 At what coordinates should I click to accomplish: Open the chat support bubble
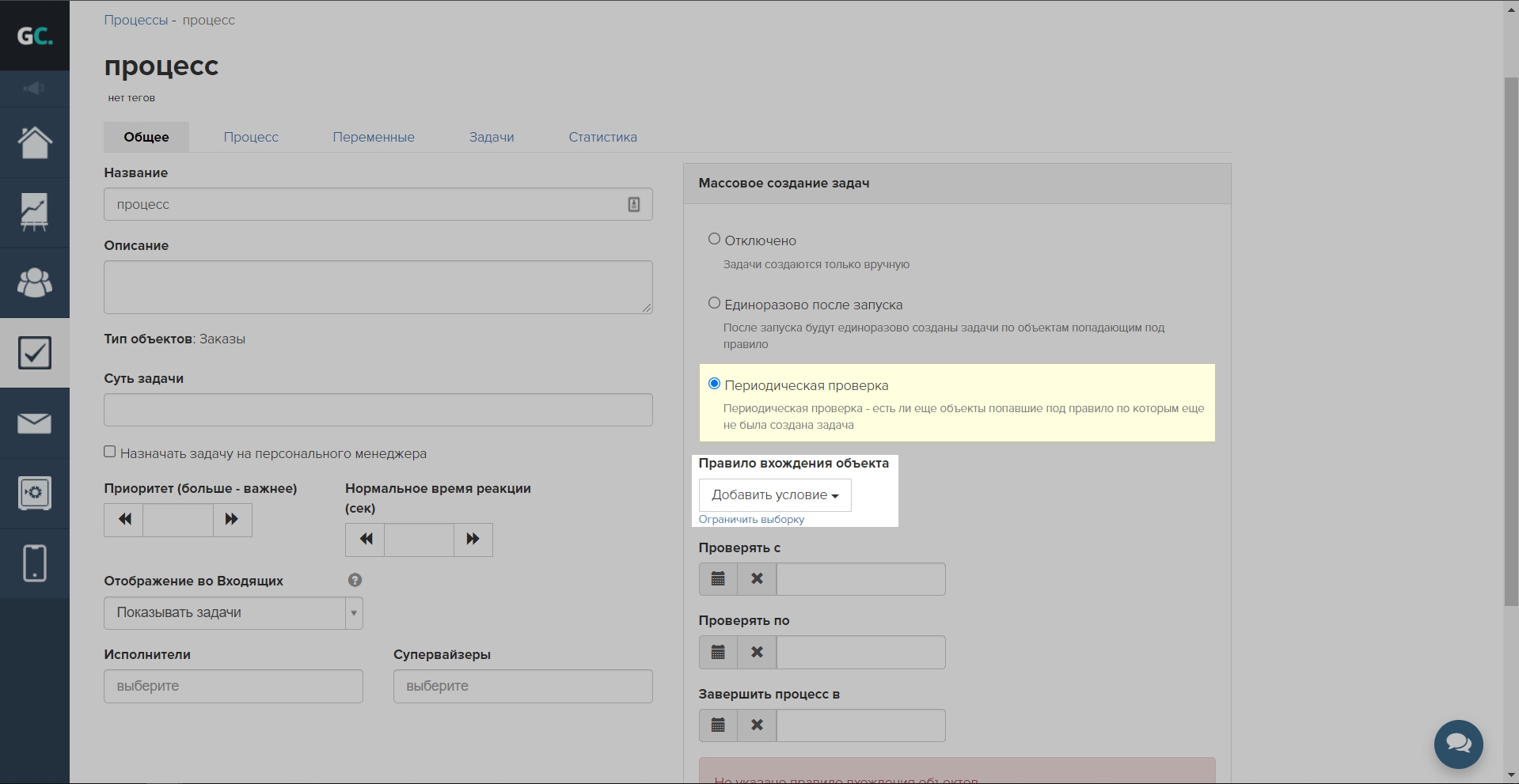[x=1458, y=744]
